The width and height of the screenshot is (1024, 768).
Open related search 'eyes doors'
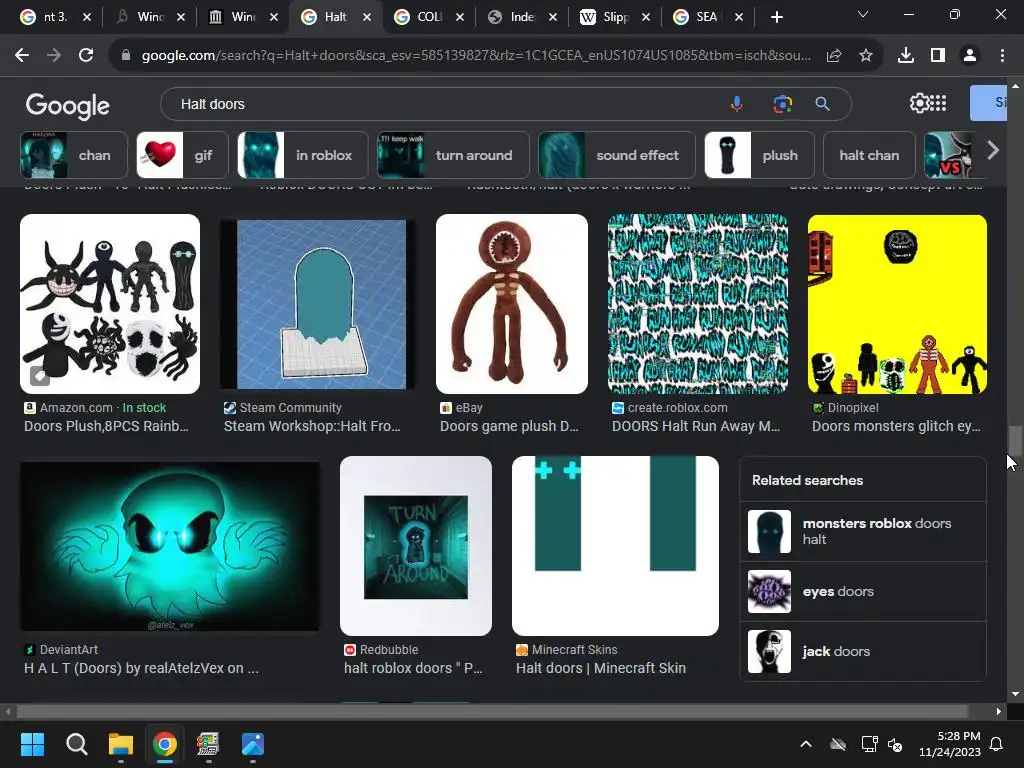pos(863,592)
